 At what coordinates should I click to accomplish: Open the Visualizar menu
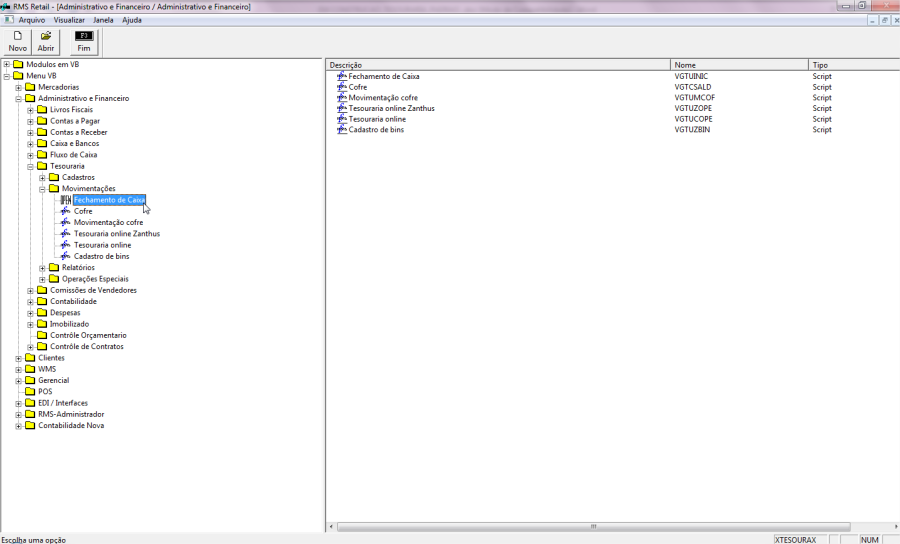(x=69, y=20)
